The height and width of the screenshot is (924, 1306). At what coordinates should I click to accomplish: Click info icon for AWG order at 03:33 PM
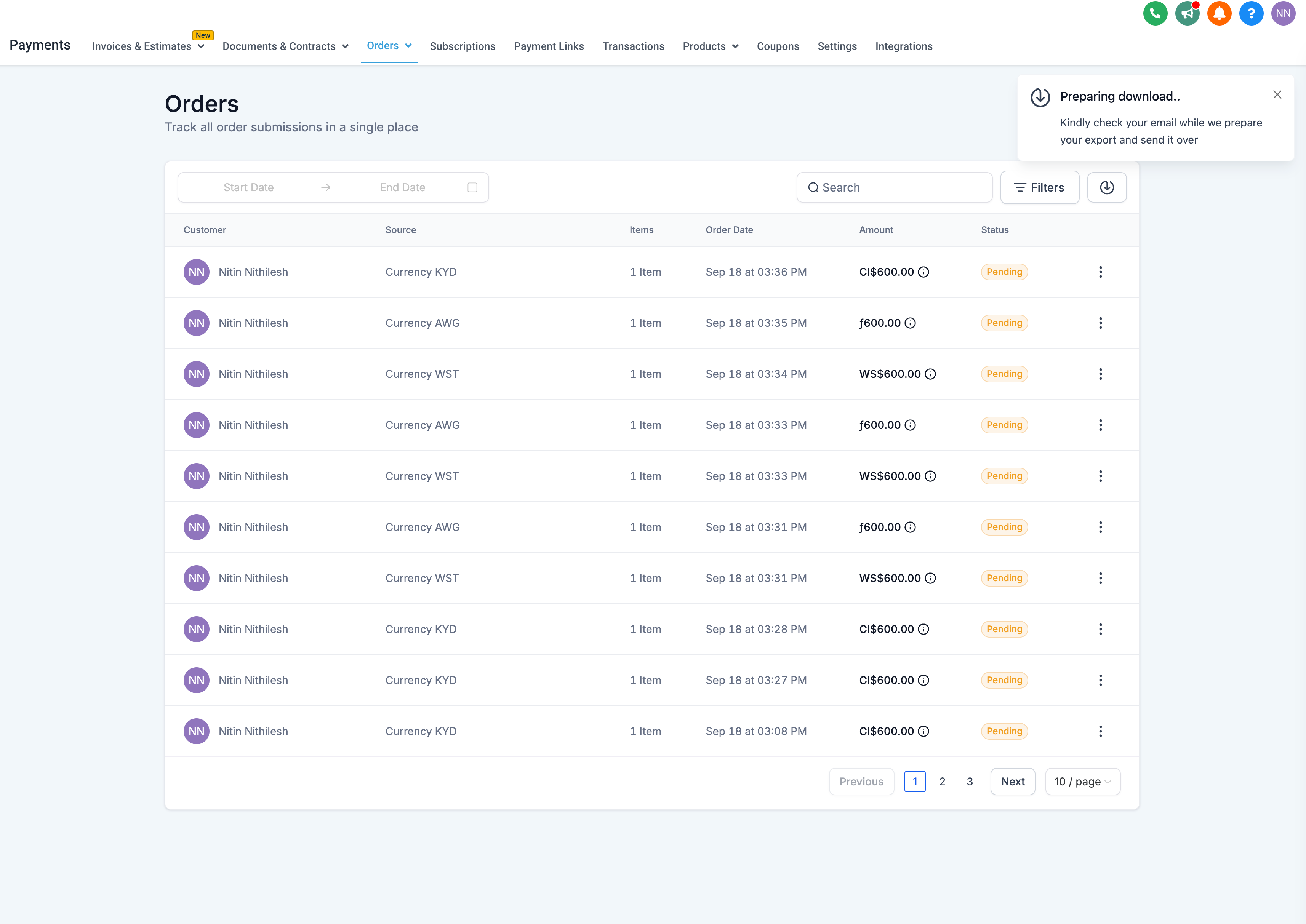click(910, 425)
